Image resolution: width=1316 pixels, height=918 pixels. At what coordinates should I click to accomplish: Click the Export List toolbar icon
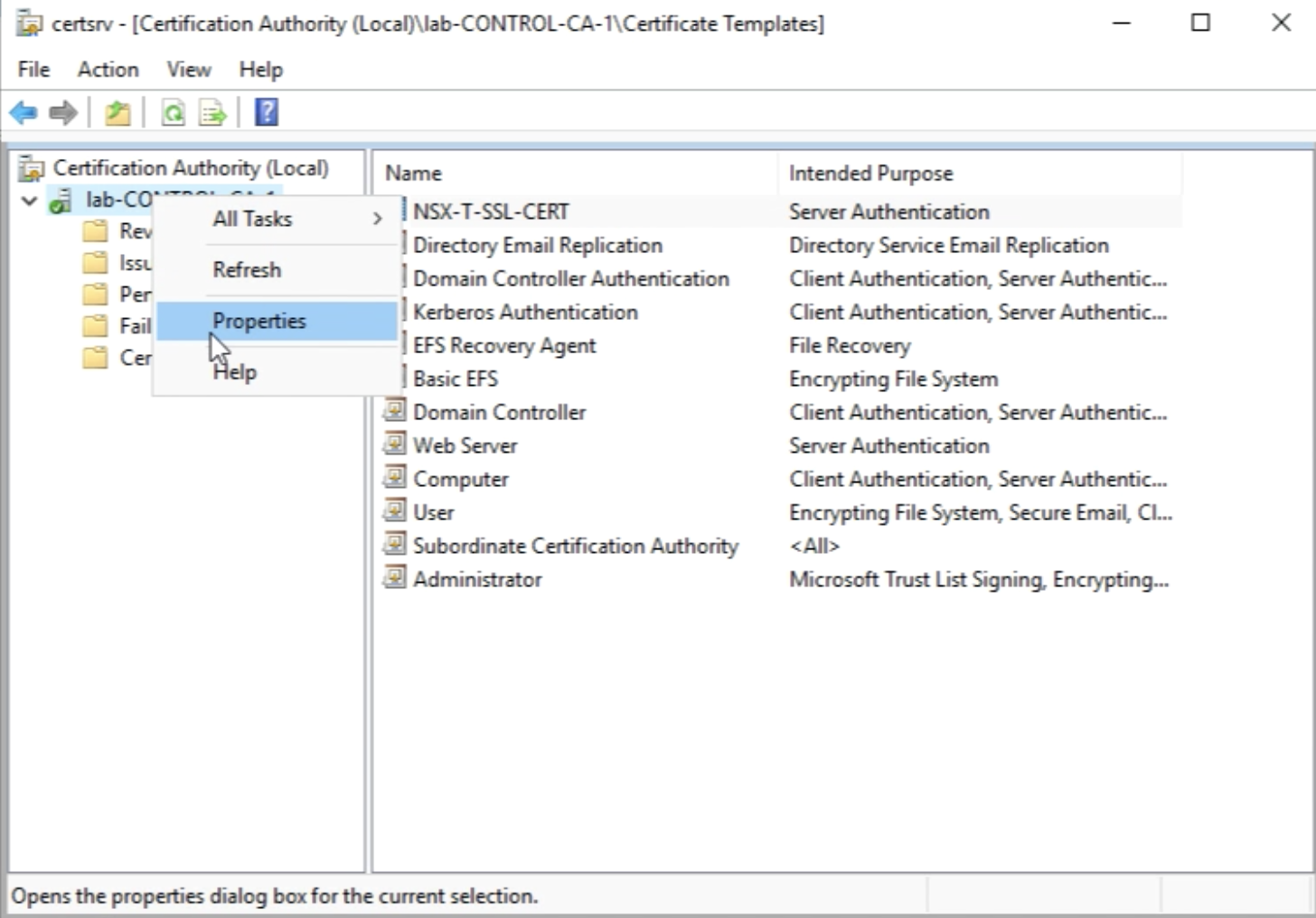pyautogui.click(x=212, y=113)
